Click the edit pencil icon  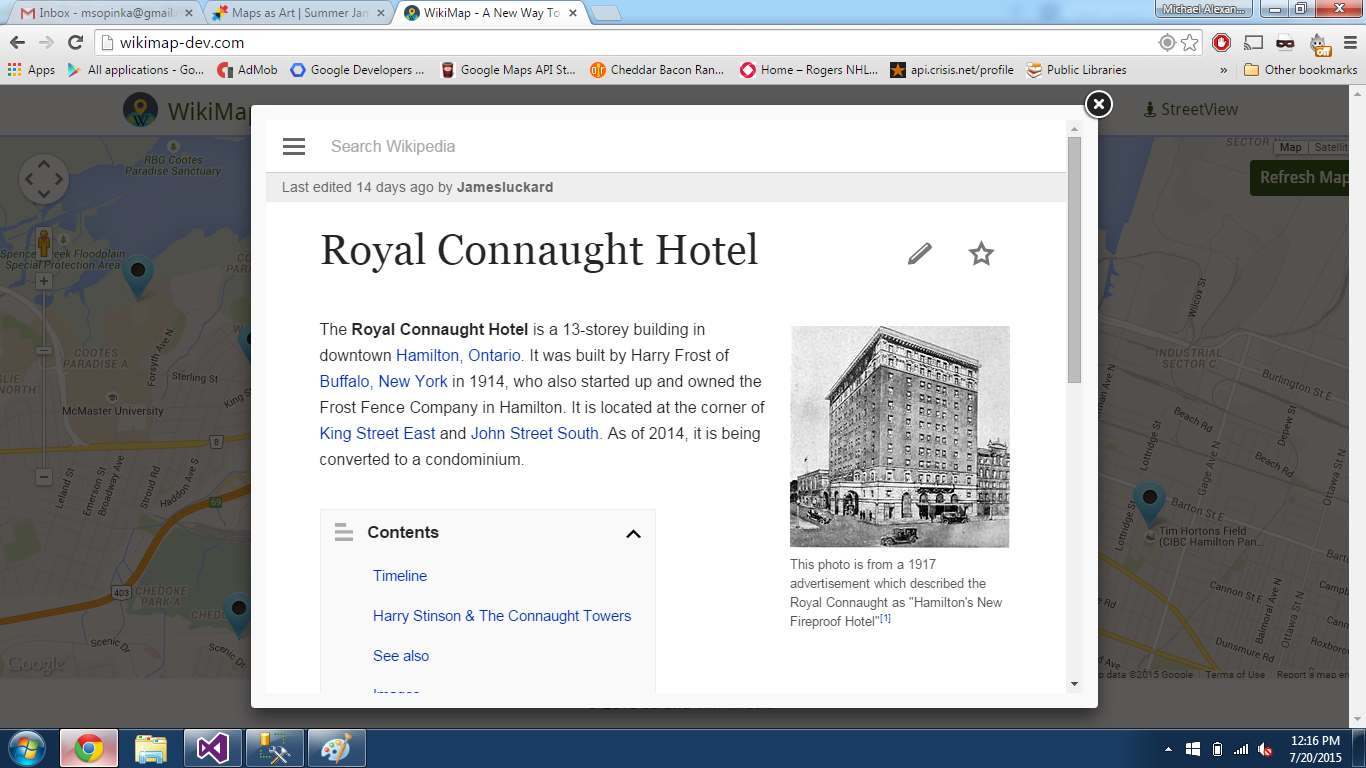(x=919, y=254)
